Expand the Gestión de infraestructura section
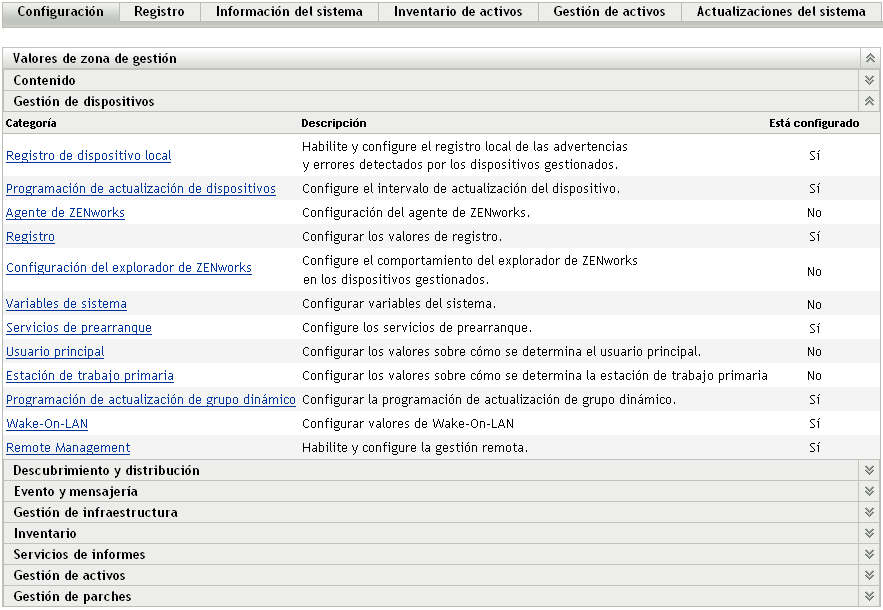The height and width of the screenshot is (610, 883). (869, 512)
